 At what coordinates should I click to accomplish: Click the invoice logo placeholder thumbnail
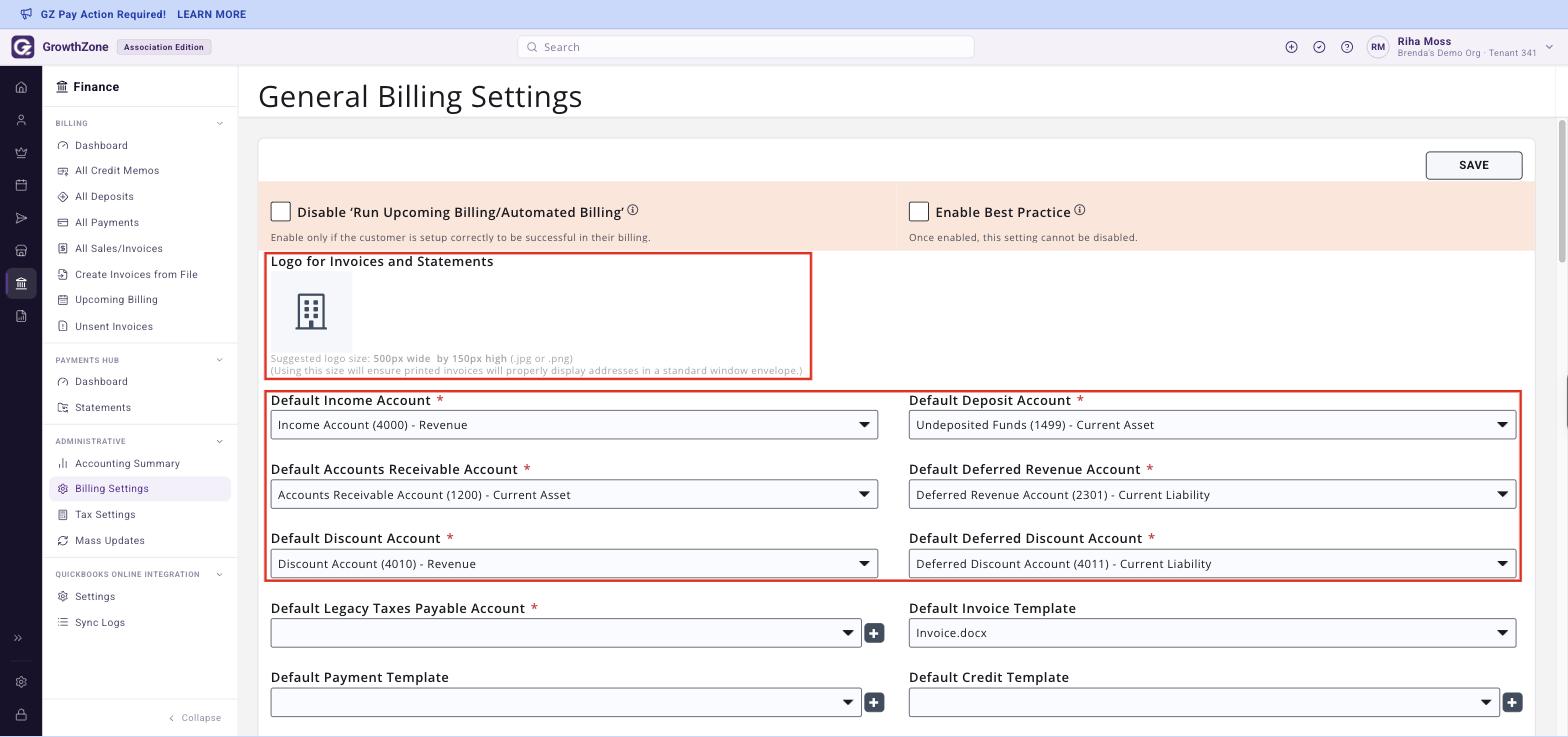tap(311, 311)
